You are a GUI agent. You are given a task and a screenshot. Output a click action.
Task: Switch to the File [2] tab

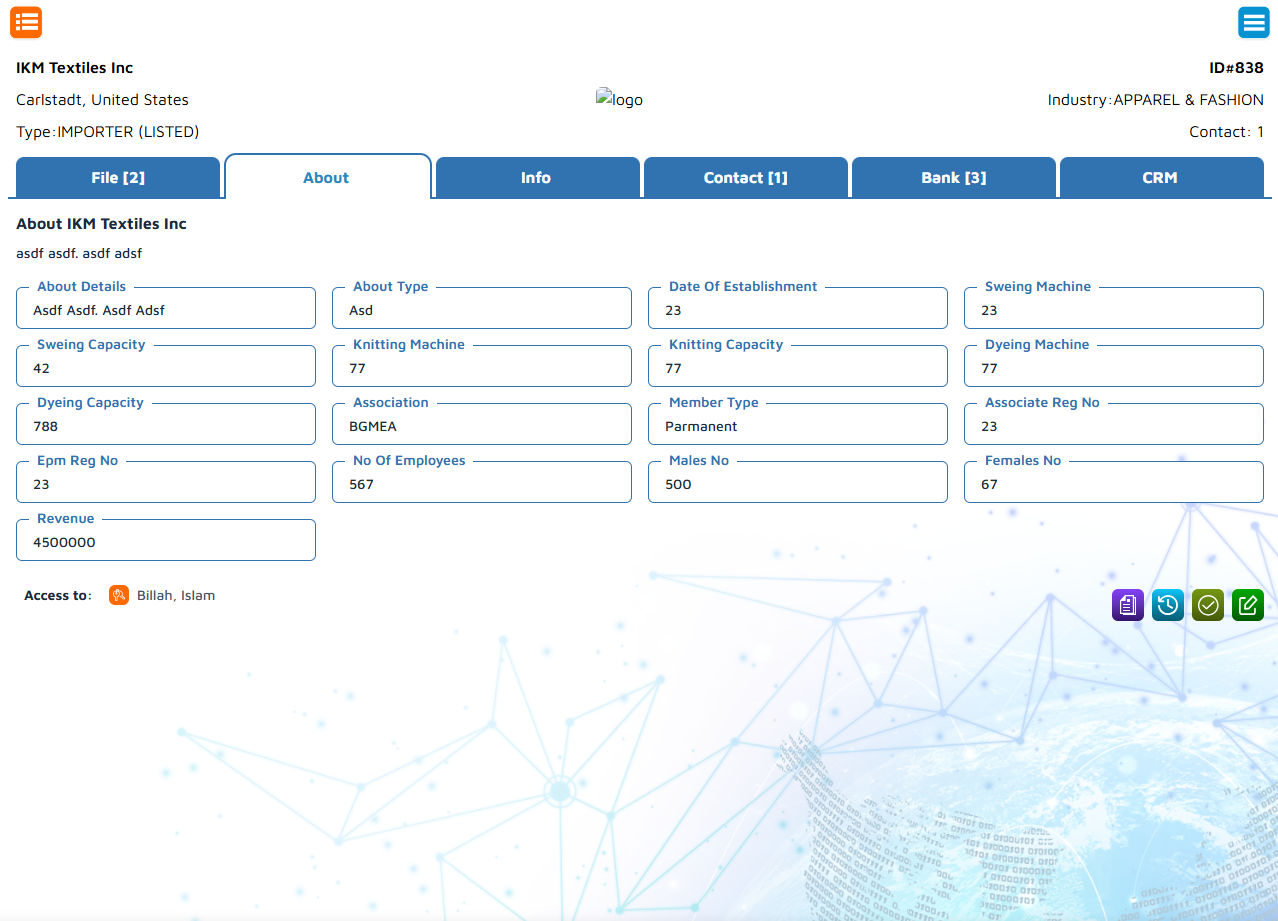point(118,178)
